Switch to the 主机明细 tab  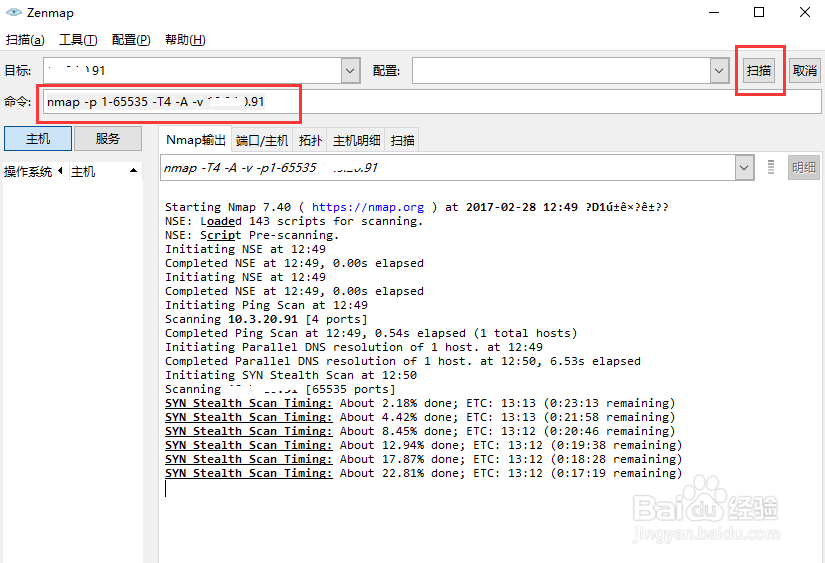click(x=356, y=140)
